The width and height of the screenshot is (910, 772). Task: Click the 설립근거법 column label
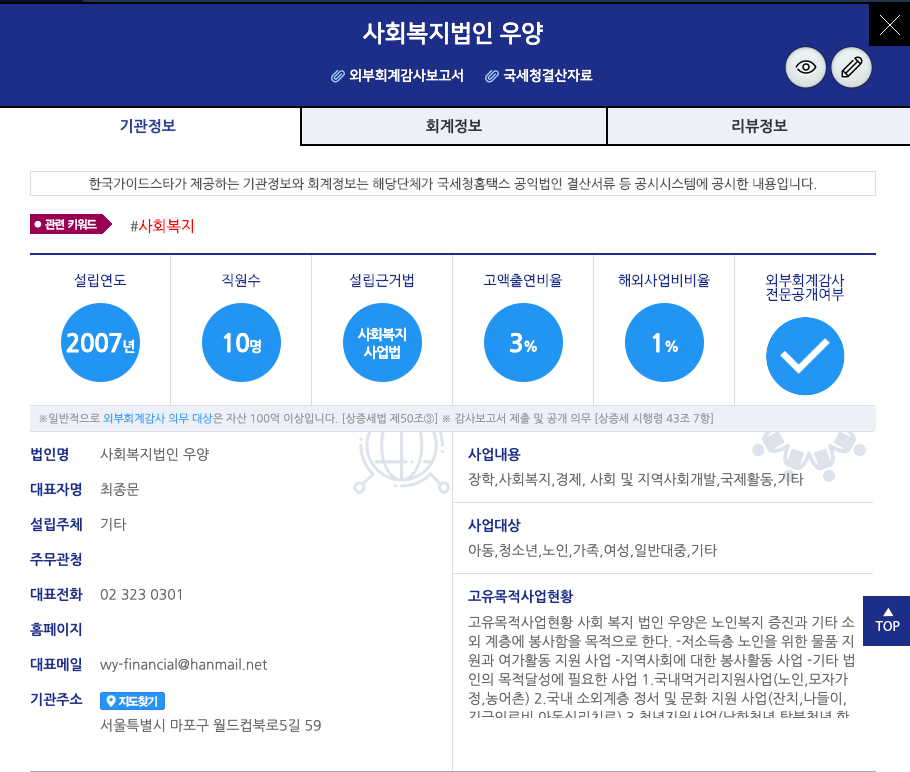click(382, 280)
